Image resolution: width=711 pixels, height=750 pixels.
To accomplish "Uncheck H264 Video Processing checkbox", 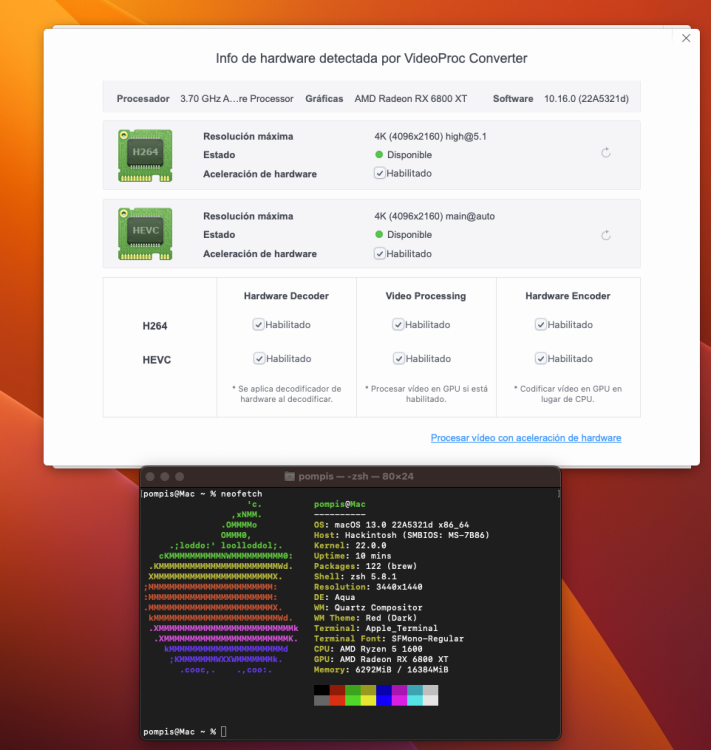I will point(398,325).
